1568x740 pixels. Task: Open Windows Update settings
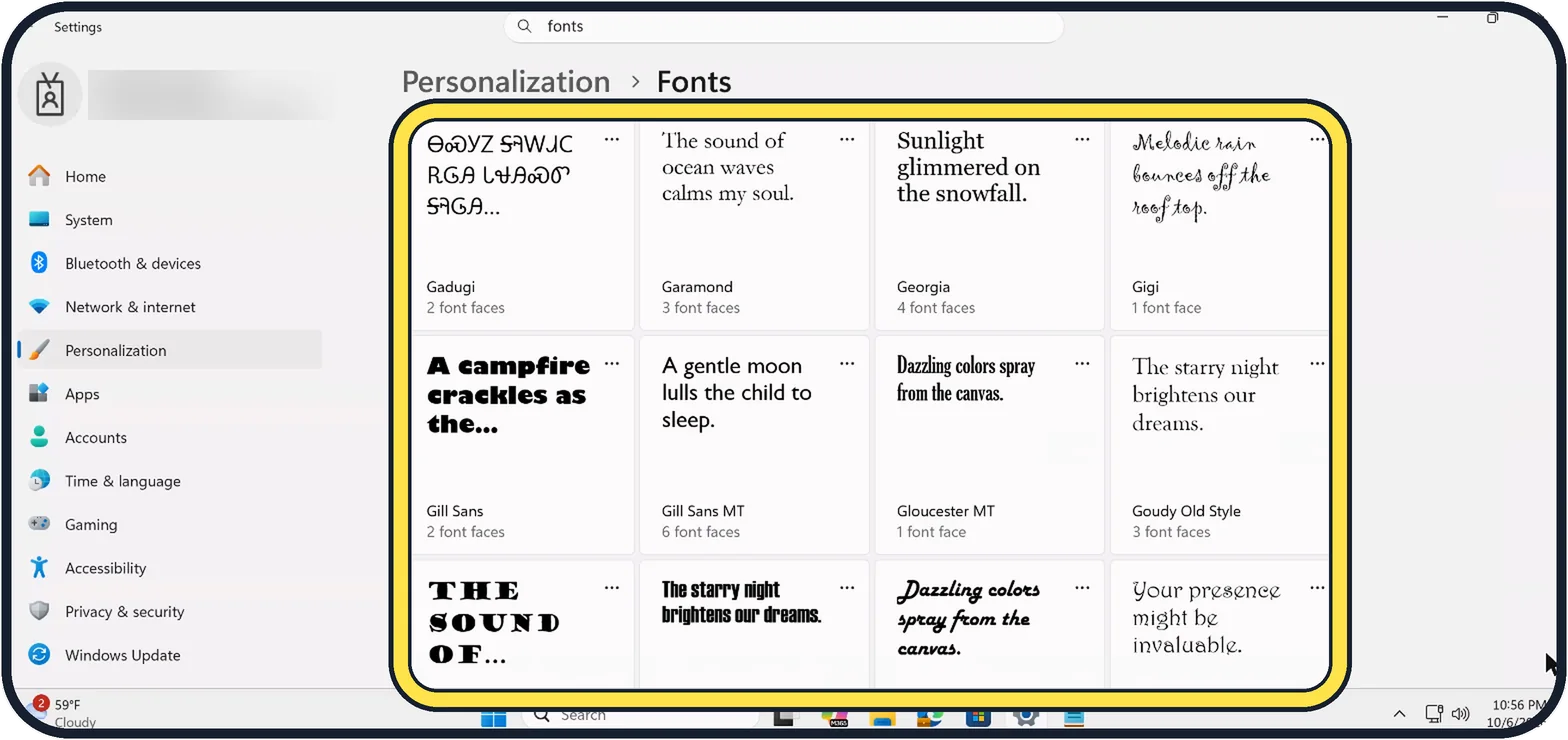[170, 656]
